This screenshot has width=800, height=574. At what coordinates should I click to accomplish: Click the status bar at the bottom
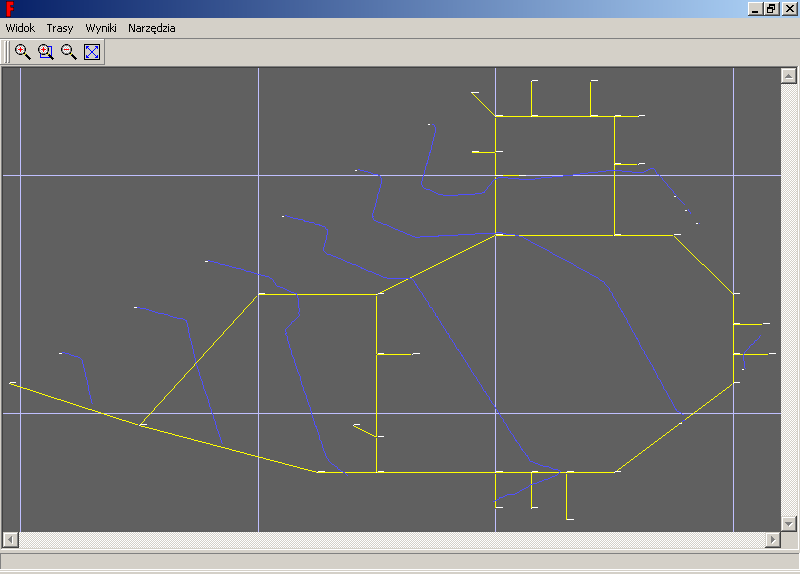[400, 562]
